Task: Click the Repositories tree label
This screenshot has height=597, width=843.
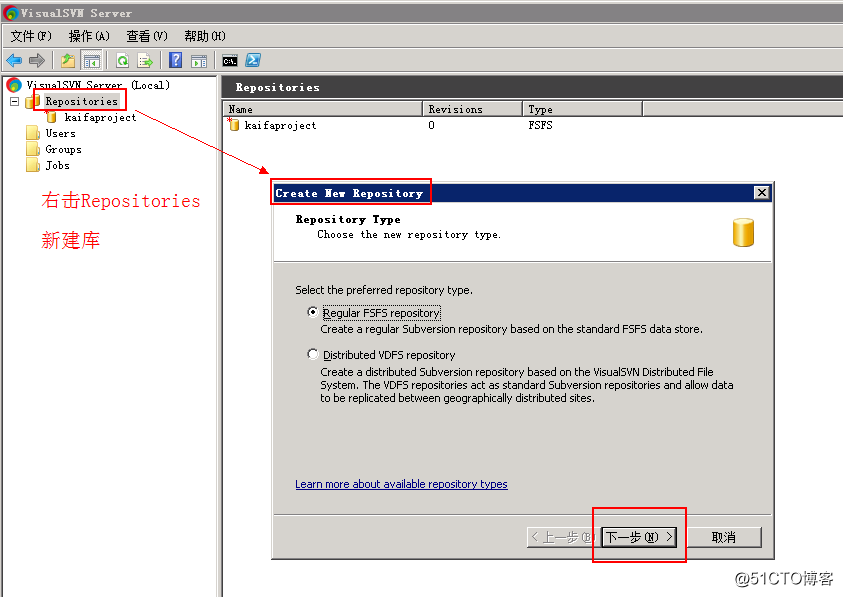Action: 81,101
